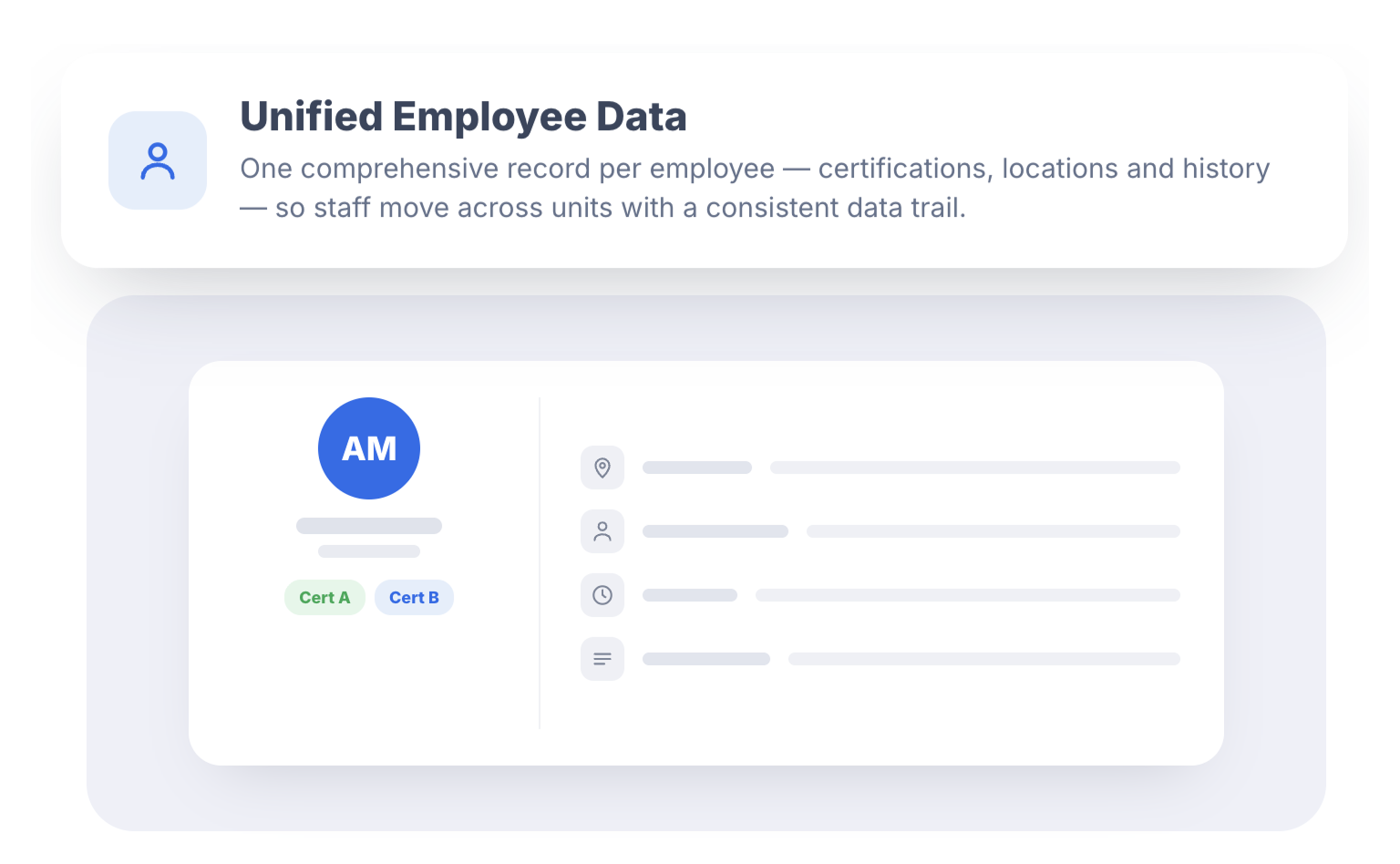The image size is (1400, 864).
Task: Click the person row value placeholder
Action: 993,531
